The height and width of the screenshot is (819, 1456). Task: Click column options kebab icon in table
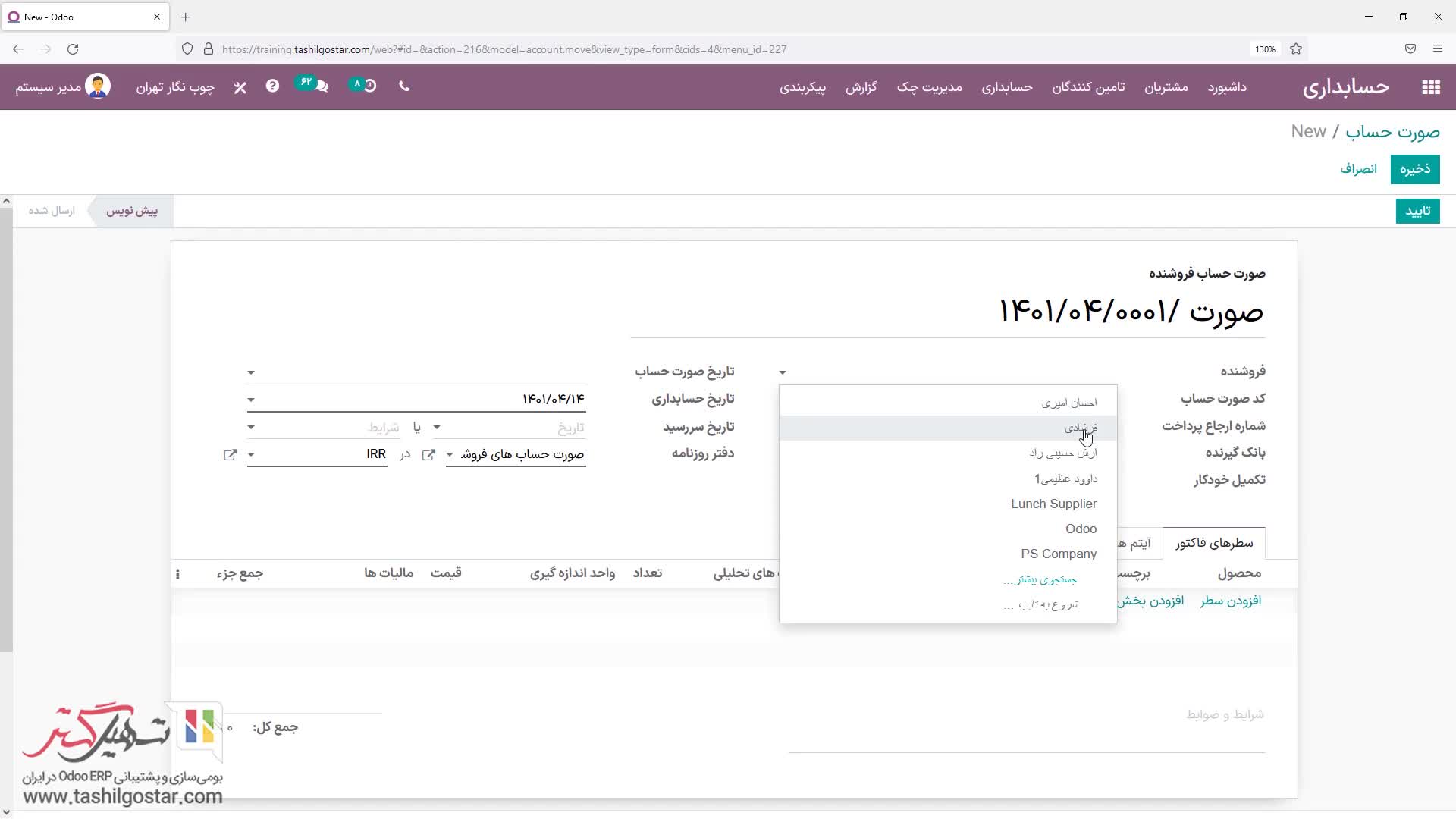(177, 574)
